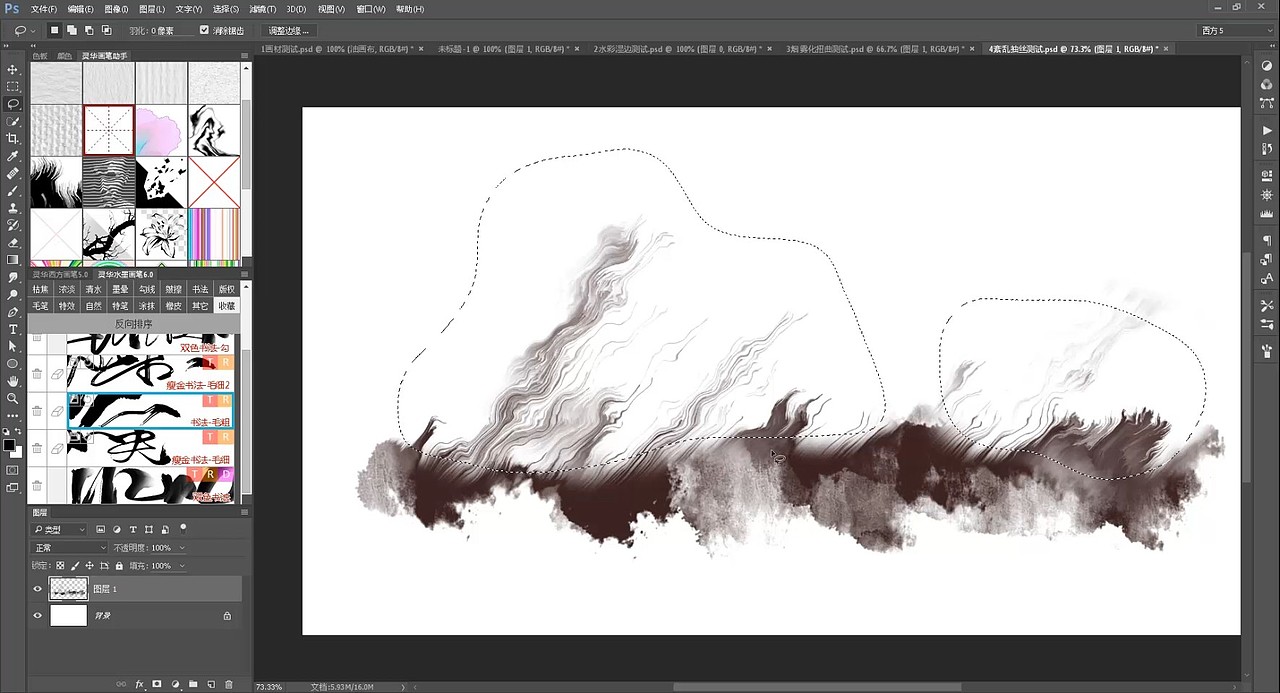
Task: Click the Lock position cross-arrows icon
Action: point(89,566)
